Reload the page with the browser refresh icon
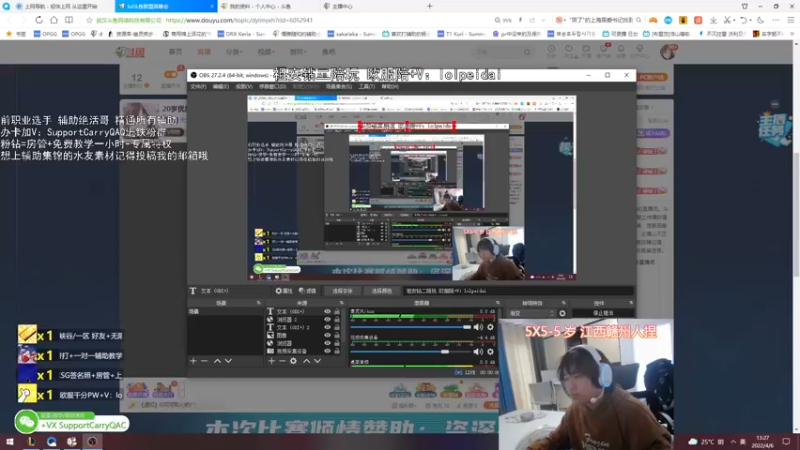800x450 pixels. pyautogui.click(x=39, y=20)
